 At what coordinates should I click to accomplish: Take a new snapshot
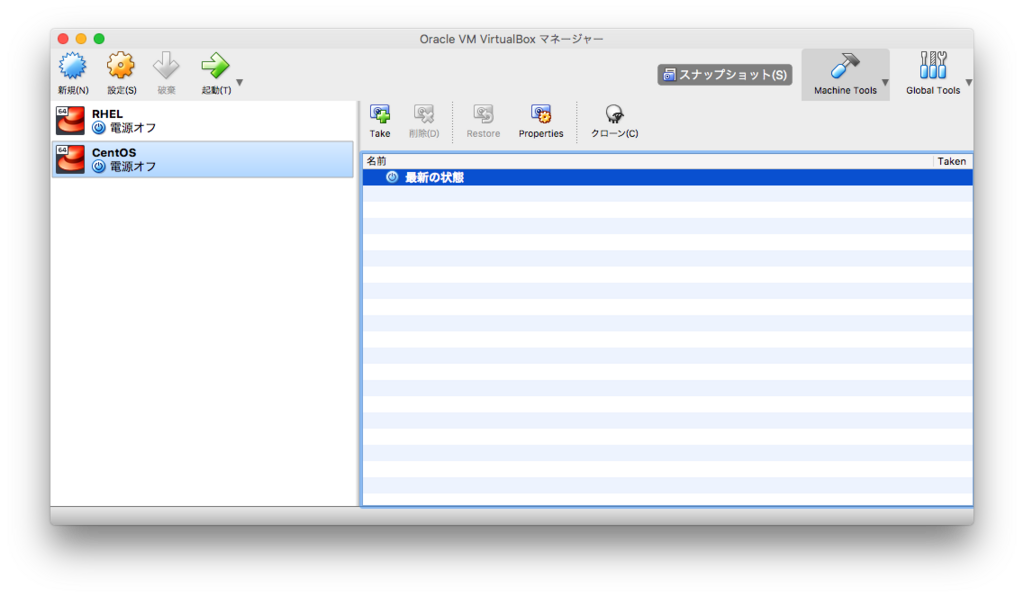[379, 121]
